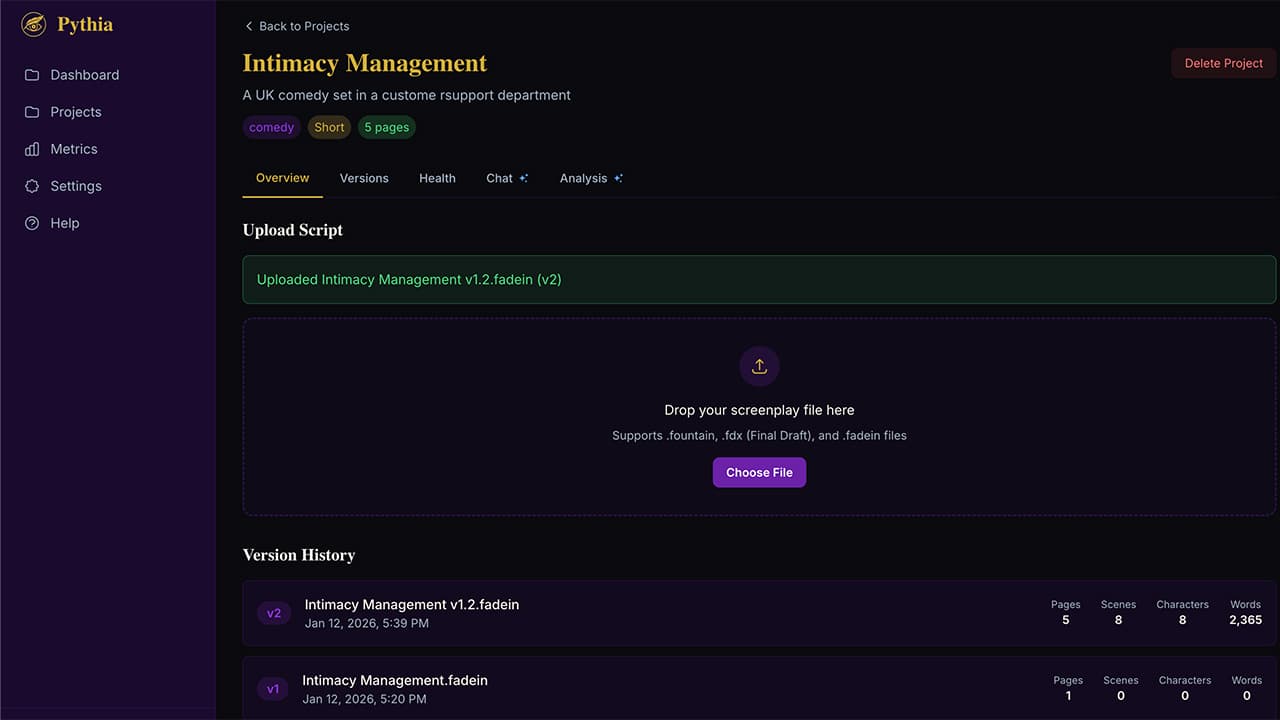Click the Settings gear icon

(32, 186)
